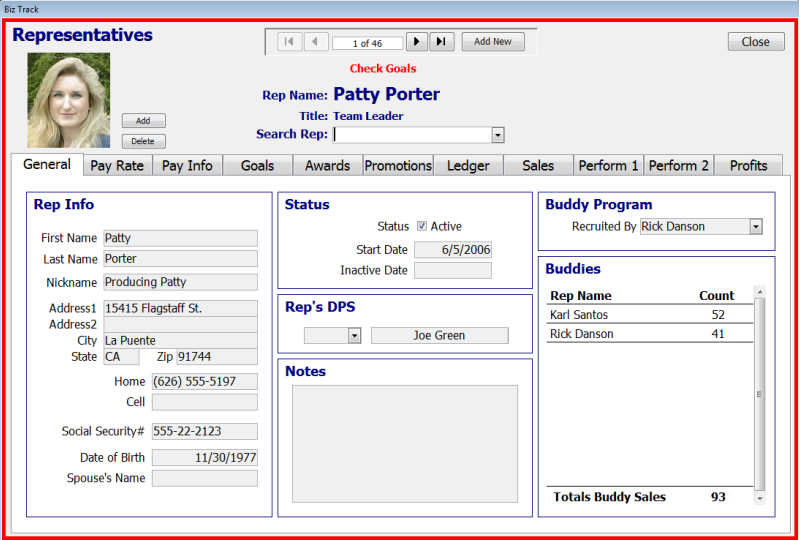Go to the first record
Screen dimensions: 800x540
[289, 42]
